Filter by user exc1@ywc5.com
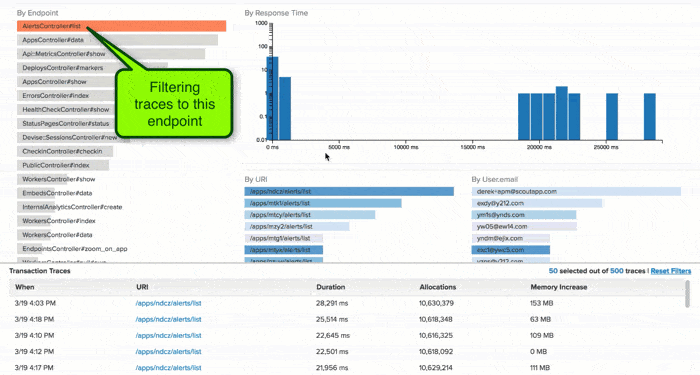The width and height of the screenshot is (700, 375). pyautogui.click(x=511, y=250)
